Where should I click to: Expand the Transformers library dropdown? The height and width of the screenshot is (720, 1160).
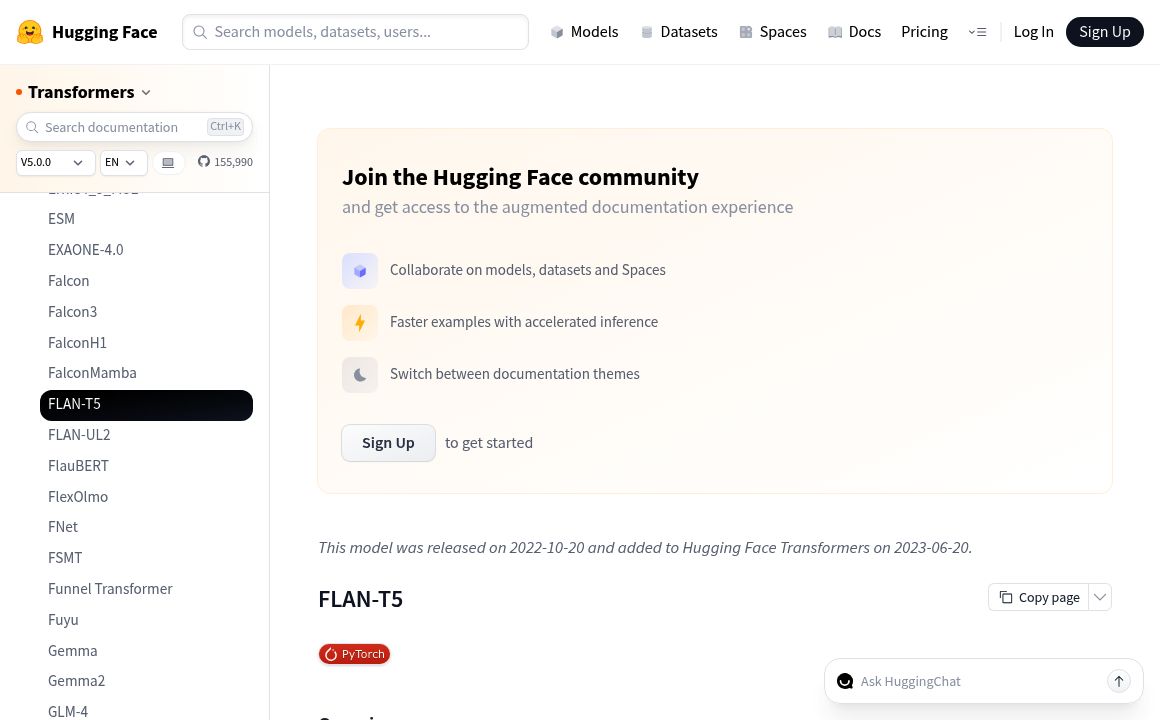[146, 93]
